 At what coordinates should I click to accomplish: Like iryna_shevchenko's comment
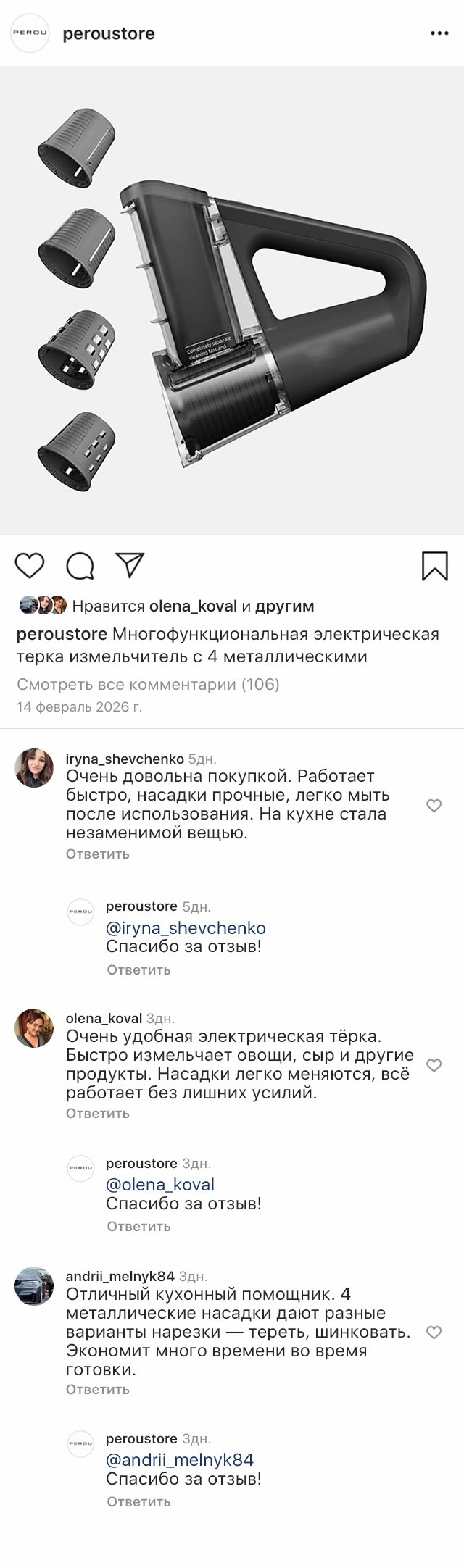tap(434, 805)
